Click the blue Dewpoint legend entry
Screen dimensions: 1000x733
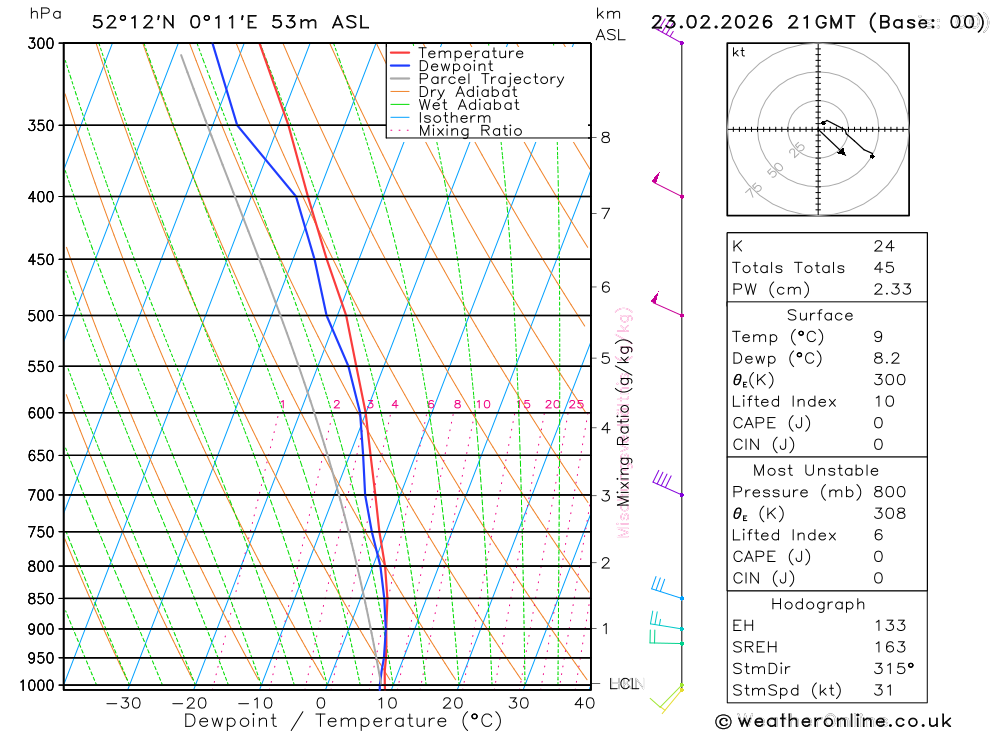[441, 66]
